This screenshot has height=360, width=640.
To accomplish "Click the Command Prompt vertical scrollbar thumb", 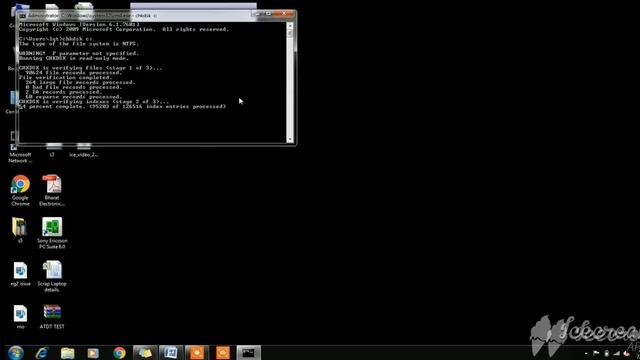I will point(290,34).
